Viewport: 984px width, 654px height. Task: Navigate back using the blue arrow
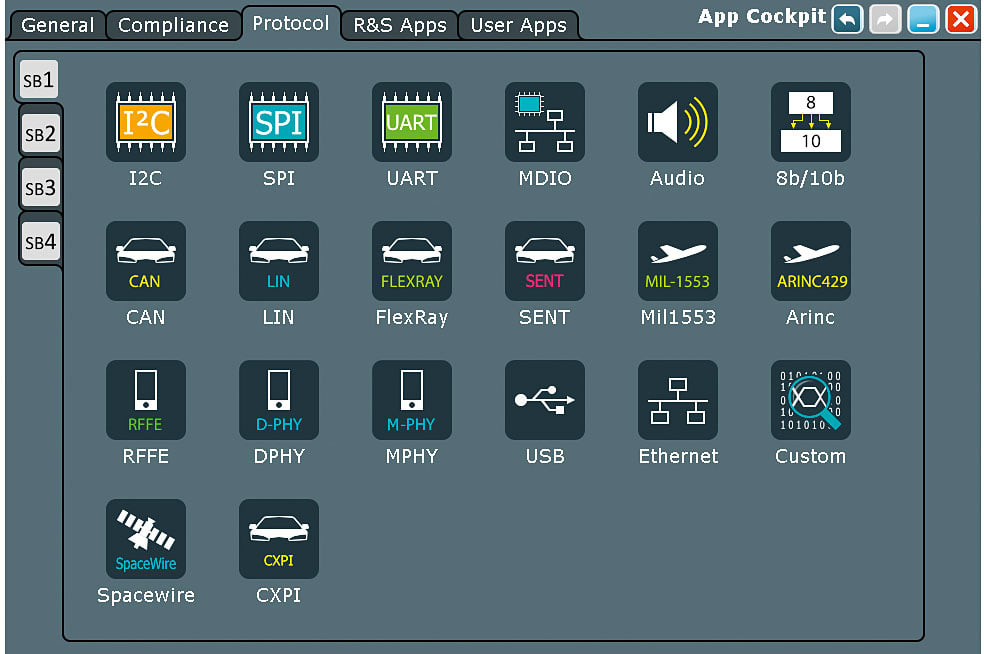point(847,19)
